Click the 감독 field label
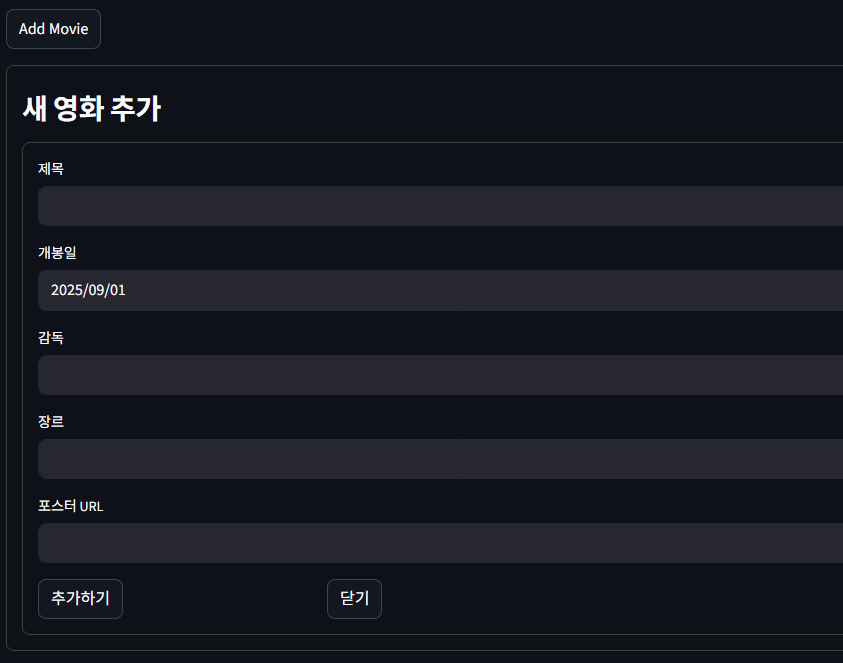Viewport: 843px width, 663px height. (51, 337)
